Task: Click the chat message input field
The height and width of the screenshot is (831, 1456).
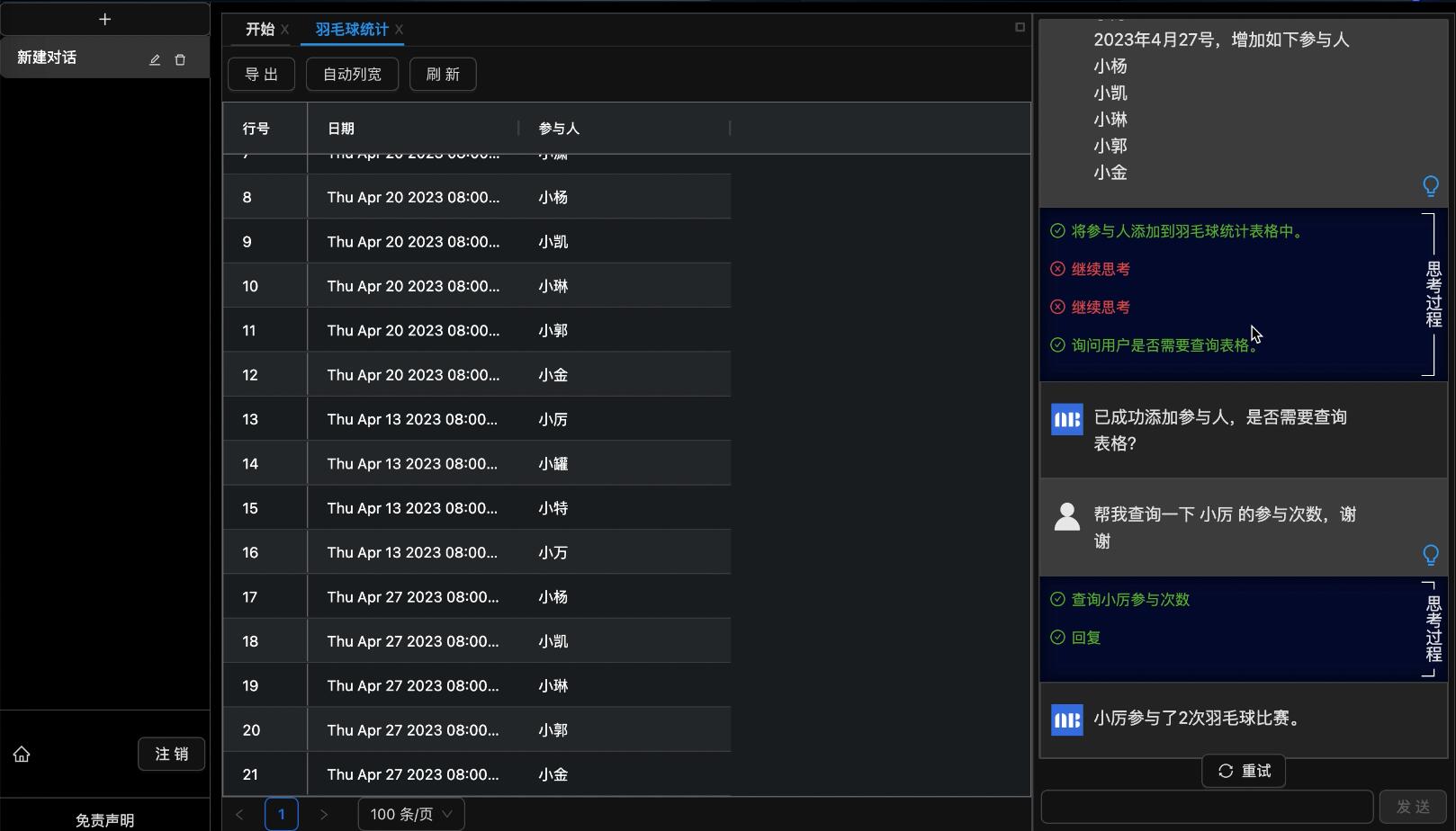Action: click(1207, 807)
